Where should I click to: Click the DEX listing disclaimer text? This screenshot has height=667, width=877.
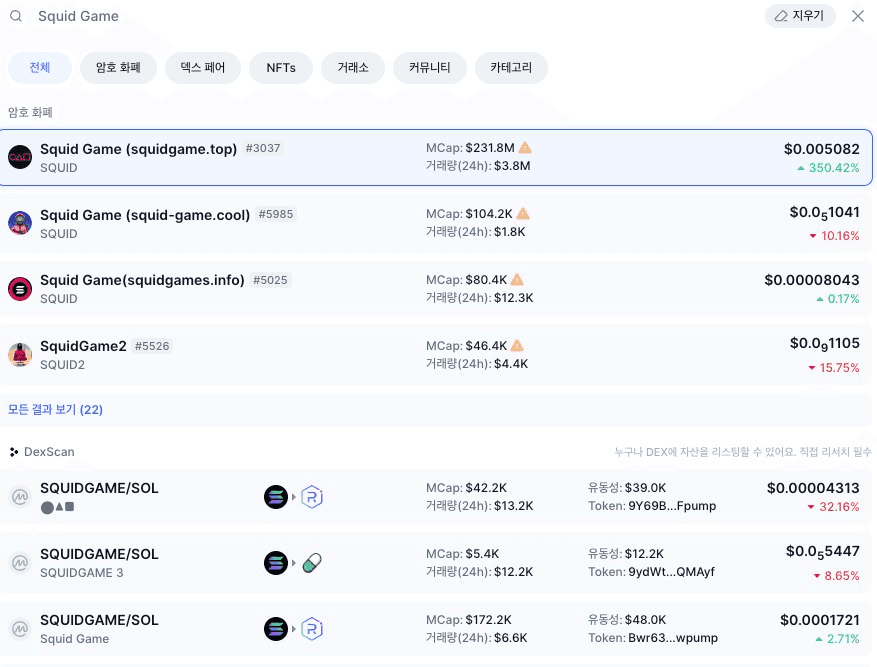coord(743,452)
